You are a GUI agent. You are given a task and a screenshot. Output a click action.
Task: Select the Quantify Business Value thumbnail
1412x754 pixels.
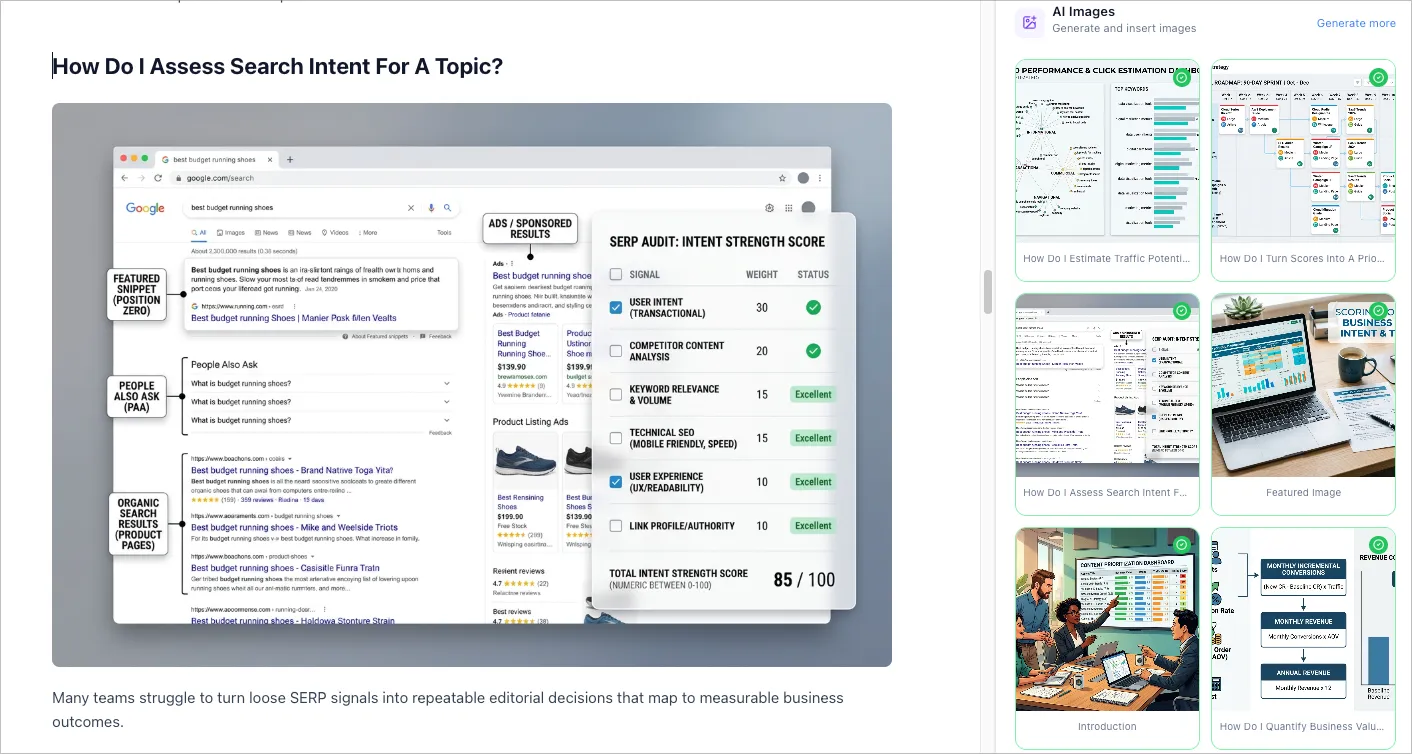point(1303,619)
